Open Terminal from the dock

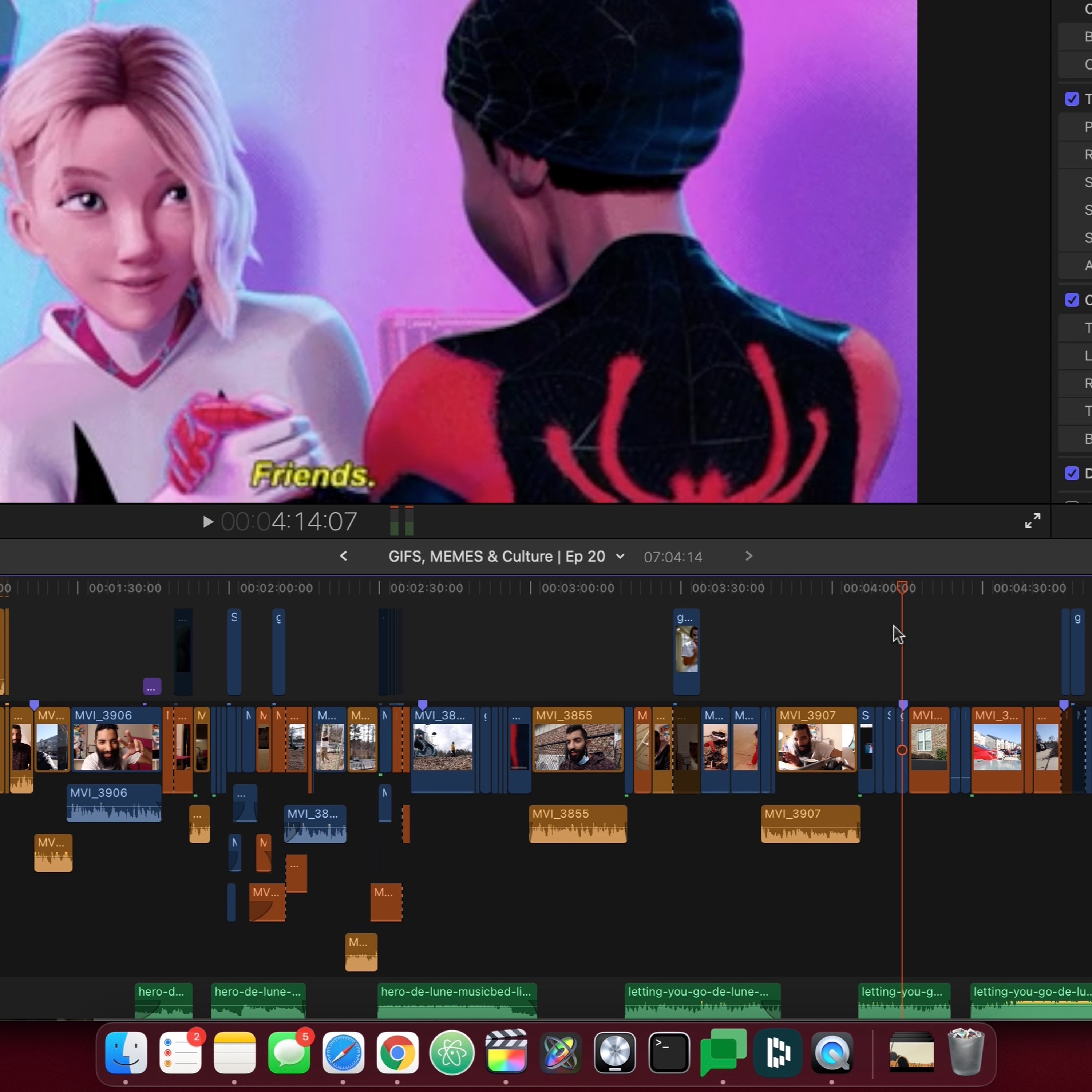(x=669, y=1052)
